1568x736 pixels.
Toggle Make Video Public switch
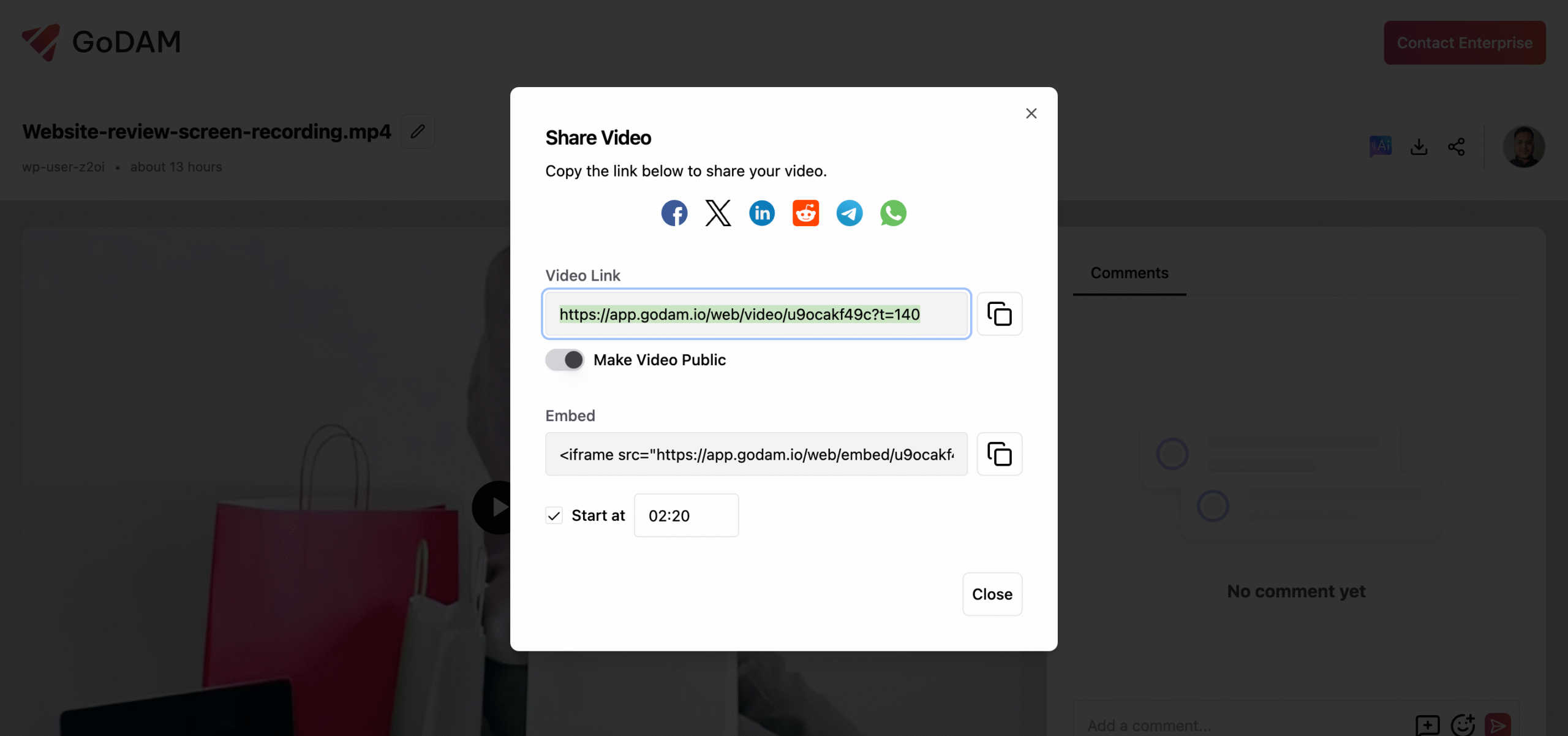565,360
